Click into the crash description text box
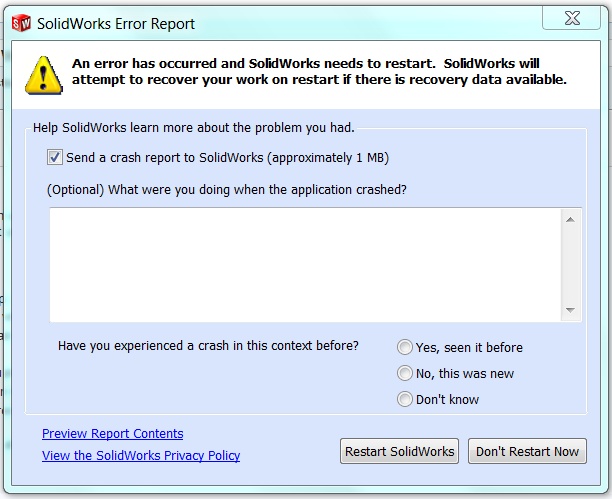Screen dimensions: 612x499 [x=305, y=265]
